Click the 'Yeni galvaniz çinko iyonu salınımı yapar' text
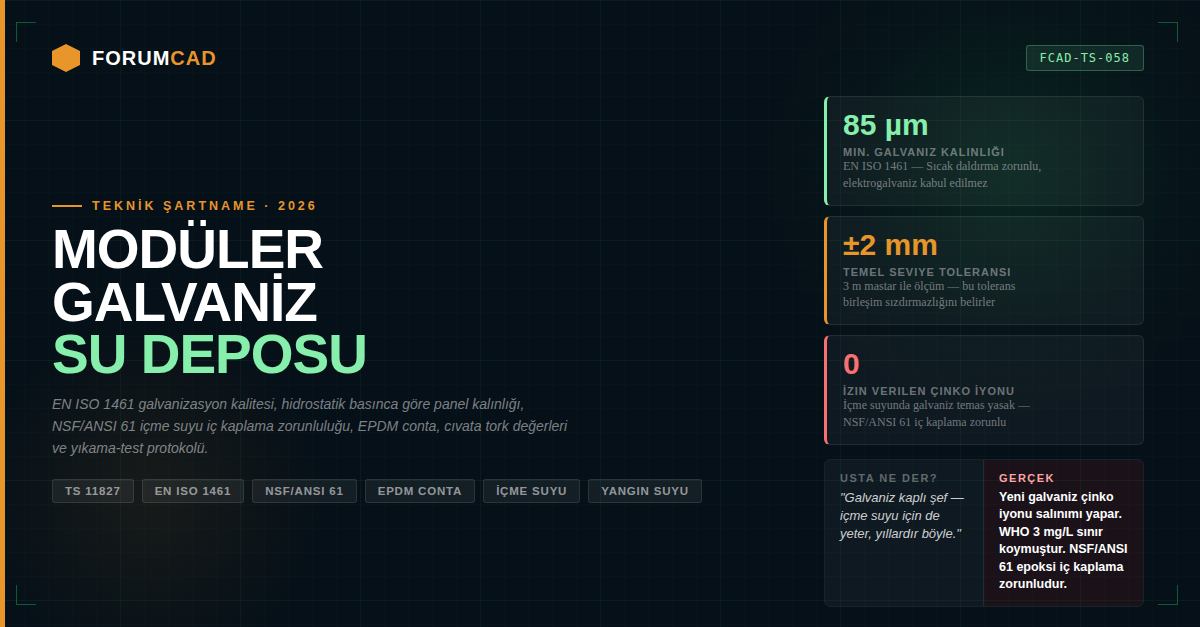Screen dimensions: 1200x627 pos(1063,541)
